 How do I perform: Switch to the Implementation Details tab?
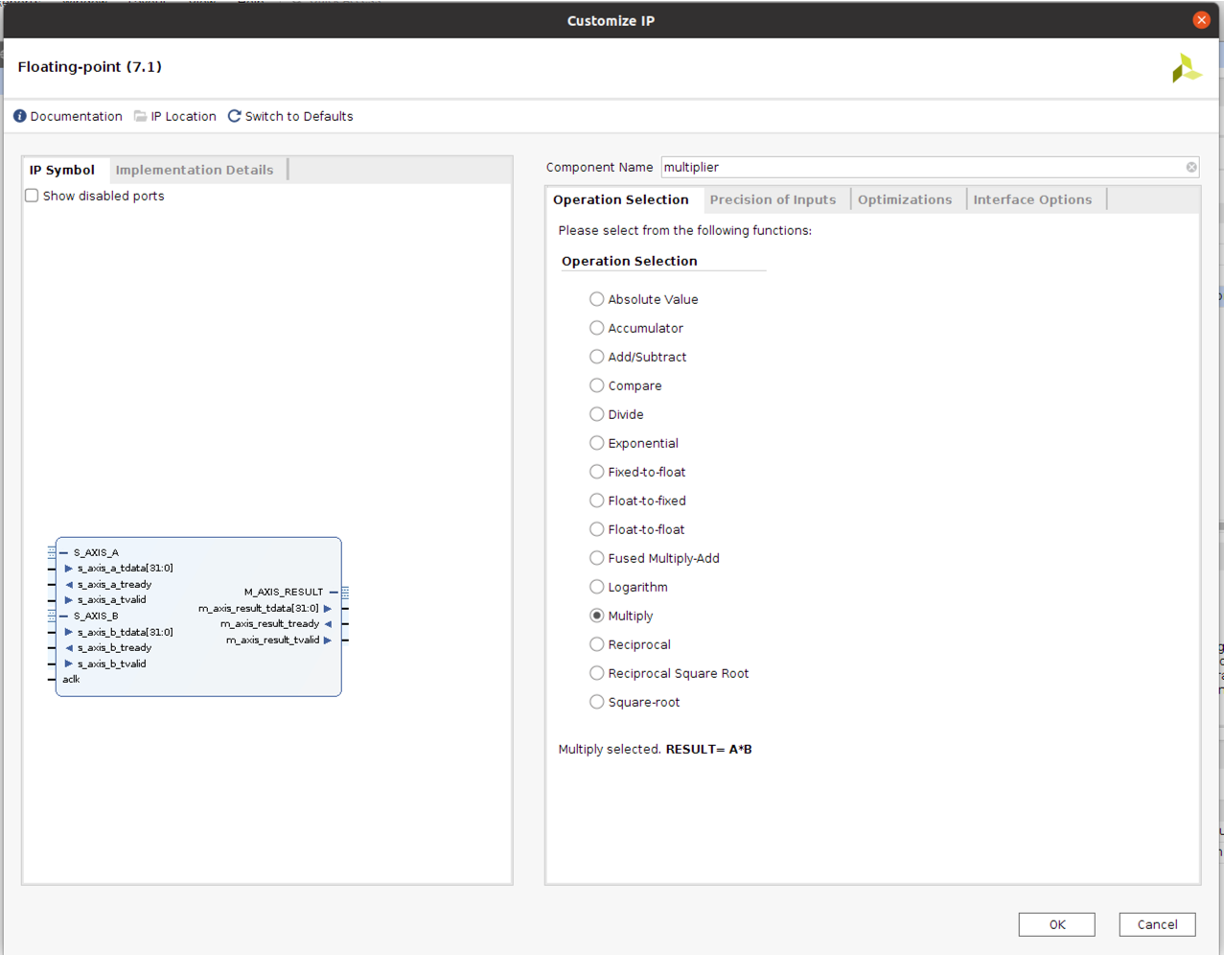point(194,170)
